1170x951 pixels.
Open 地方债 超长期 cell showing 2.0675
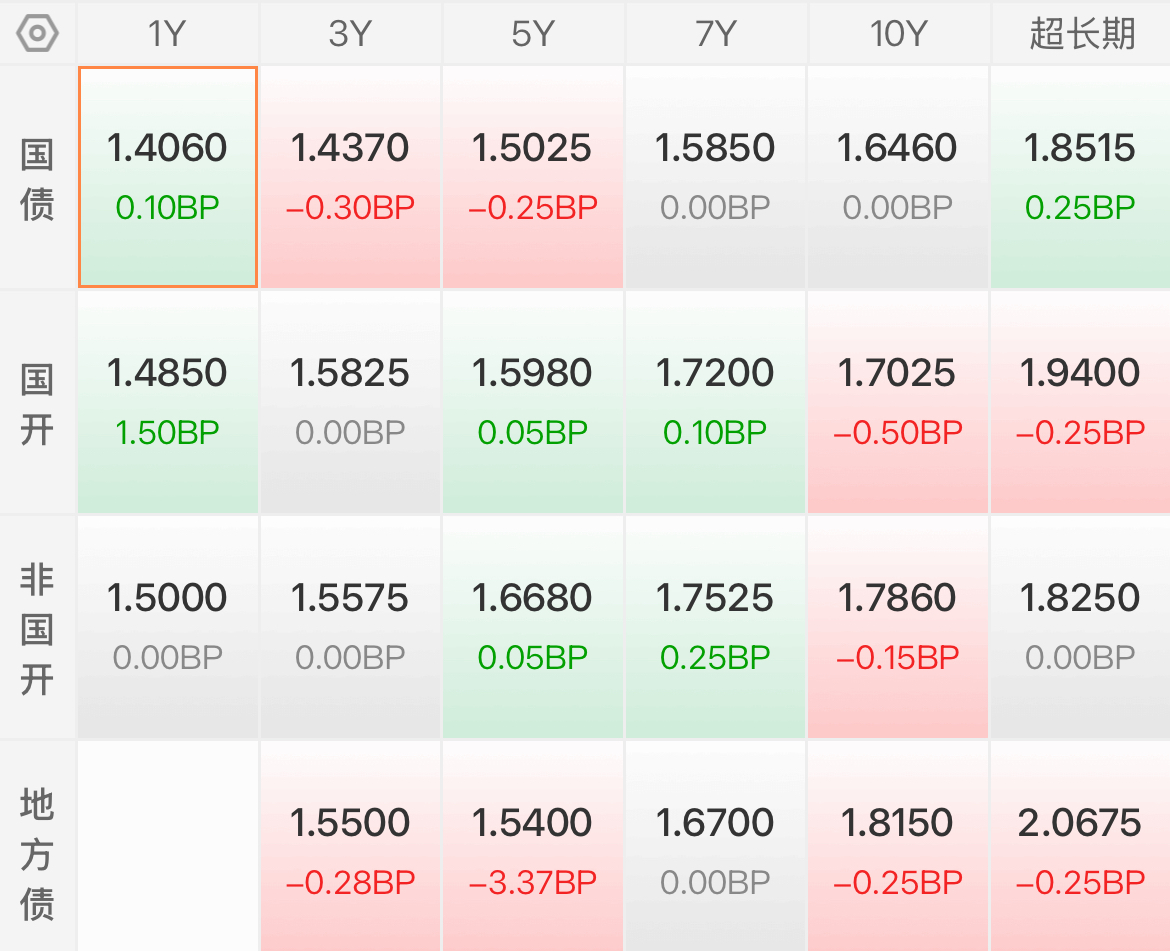1080,847
